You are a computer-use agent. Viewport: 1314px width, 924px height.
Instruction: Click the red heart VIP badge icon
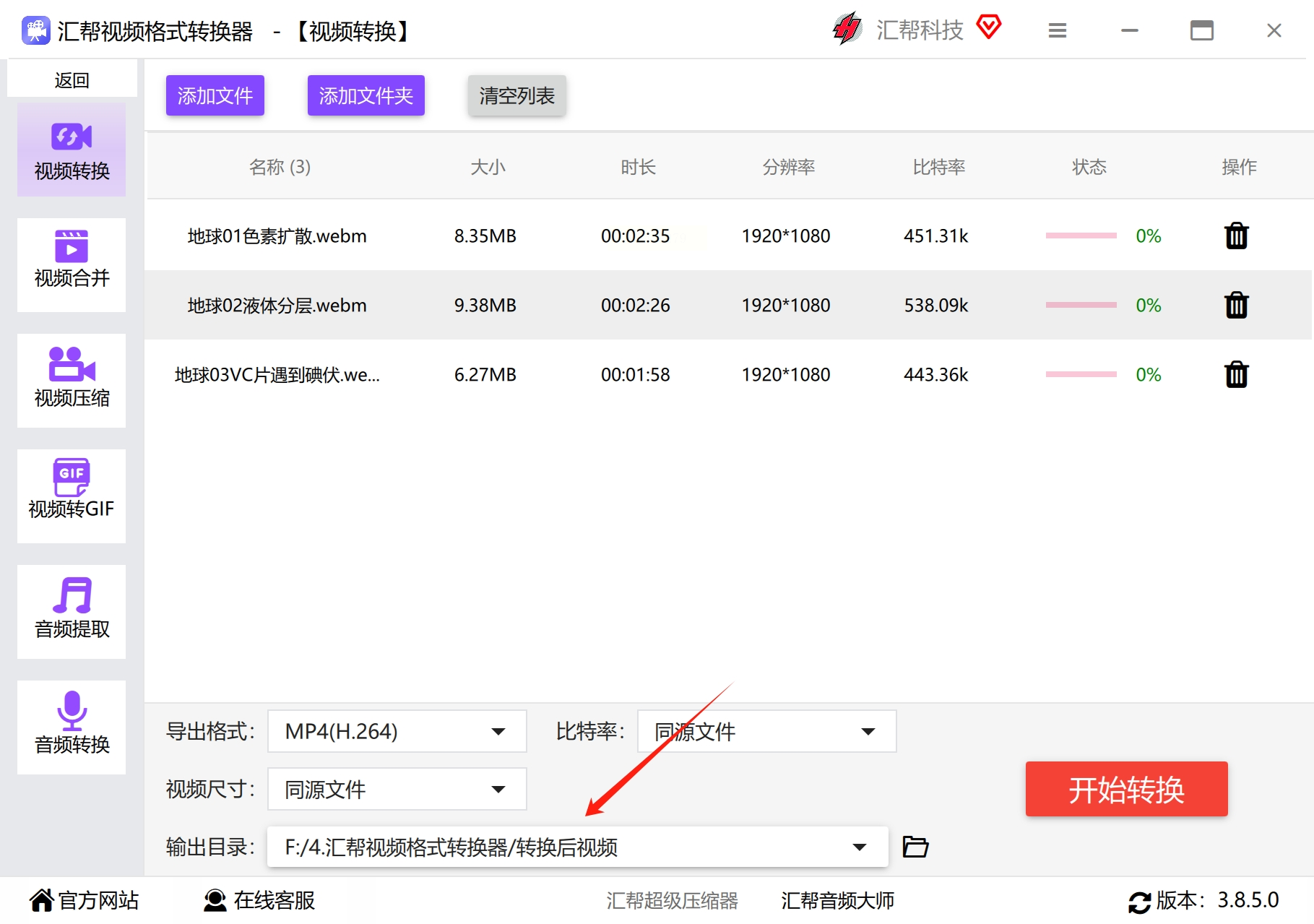coord(989,28)
